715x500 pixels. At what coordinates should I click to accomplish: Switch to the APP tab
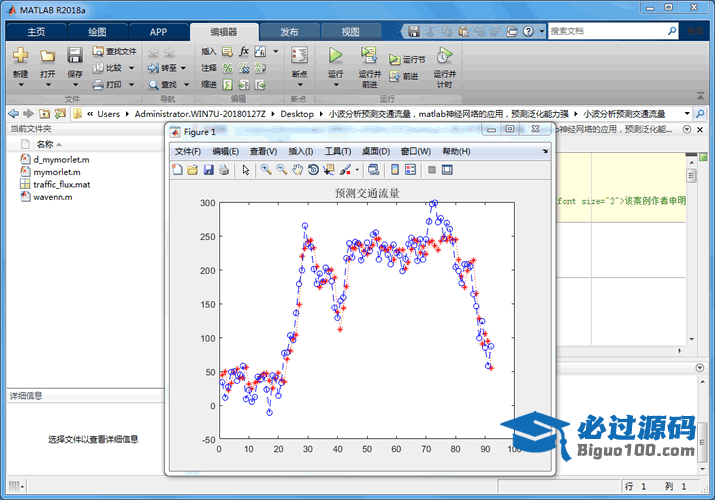tap(158, 32)
